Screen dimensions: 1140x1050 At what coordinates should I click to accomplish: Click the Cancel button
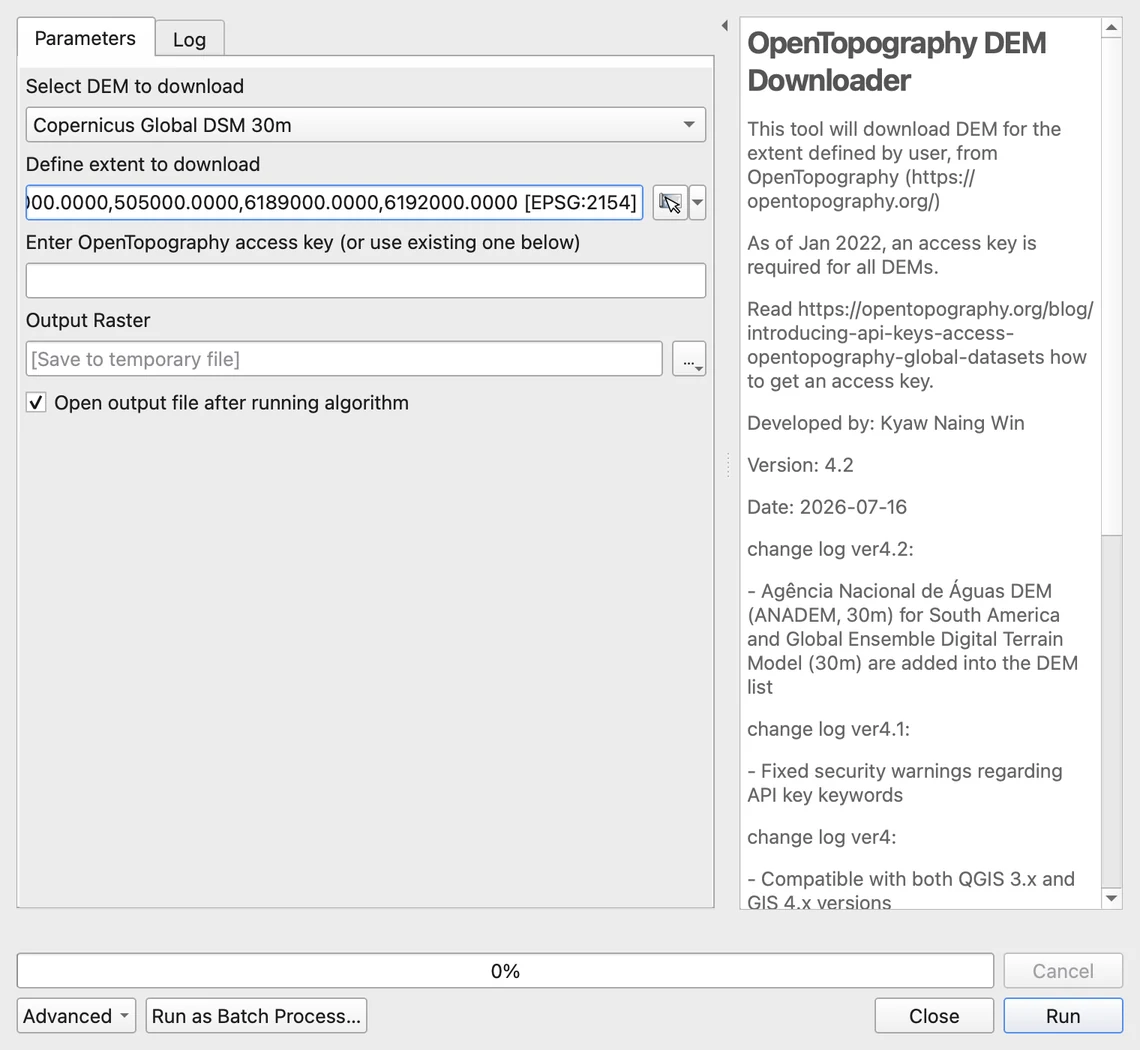point(1063,971)
